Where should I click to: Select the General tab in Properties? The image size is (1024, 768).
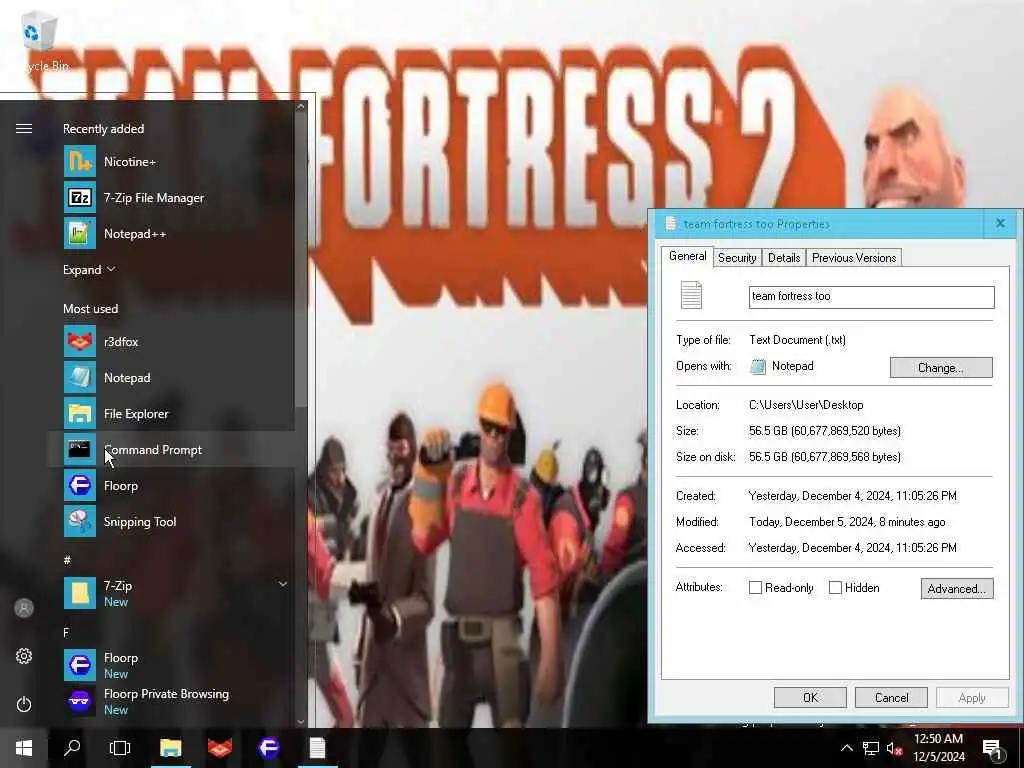point(687,256)
